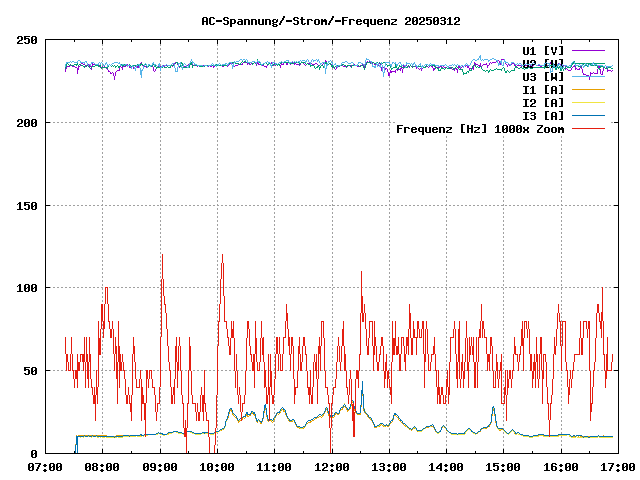The height and width of the screenshot is (480, 640).
Task: Pick the I3 [A] legend label
Action: tap(543, 115)
